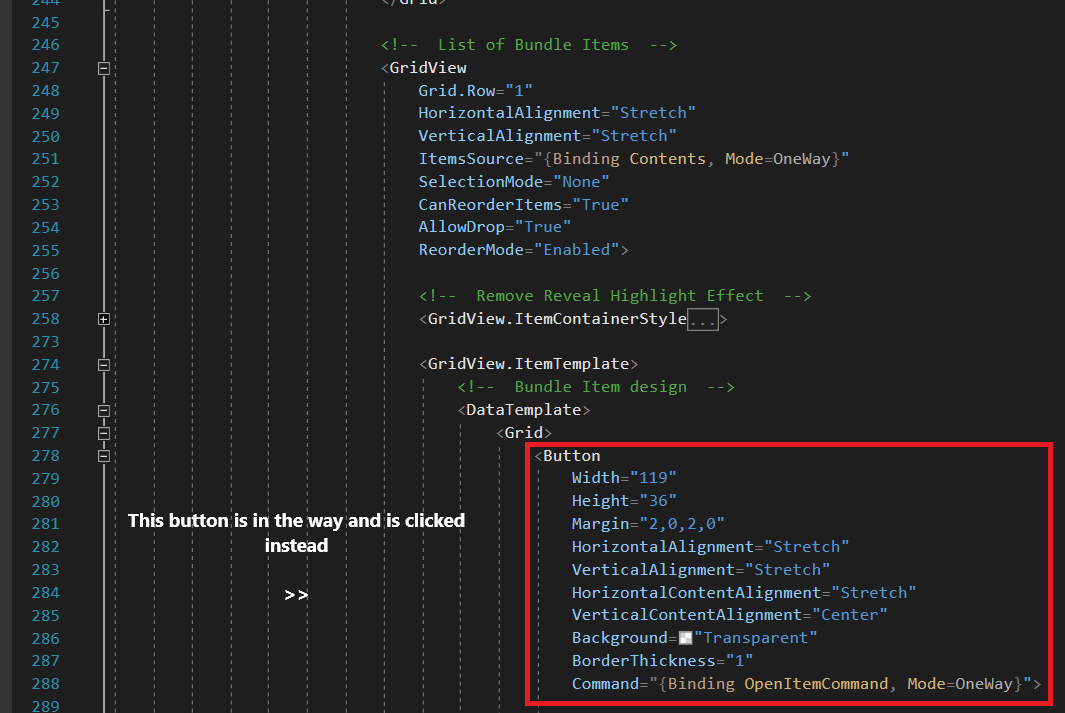Click the GridView opening tag
This screenshot has width=1065, height=713.
424,68
